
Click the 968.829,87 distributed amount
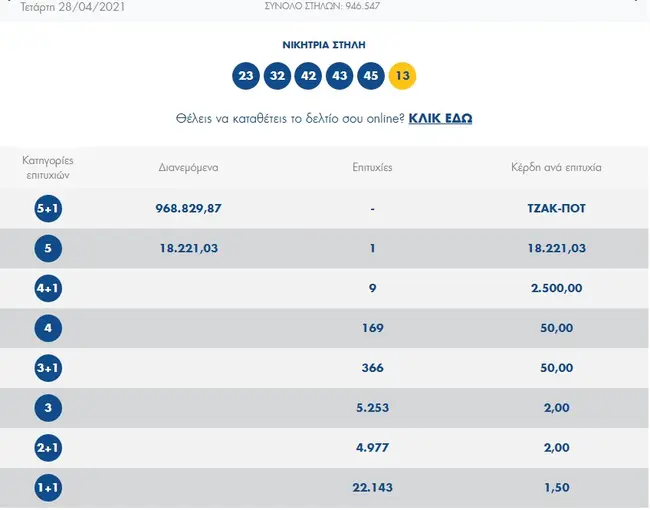pyautogui.click(x=188, y=208)
